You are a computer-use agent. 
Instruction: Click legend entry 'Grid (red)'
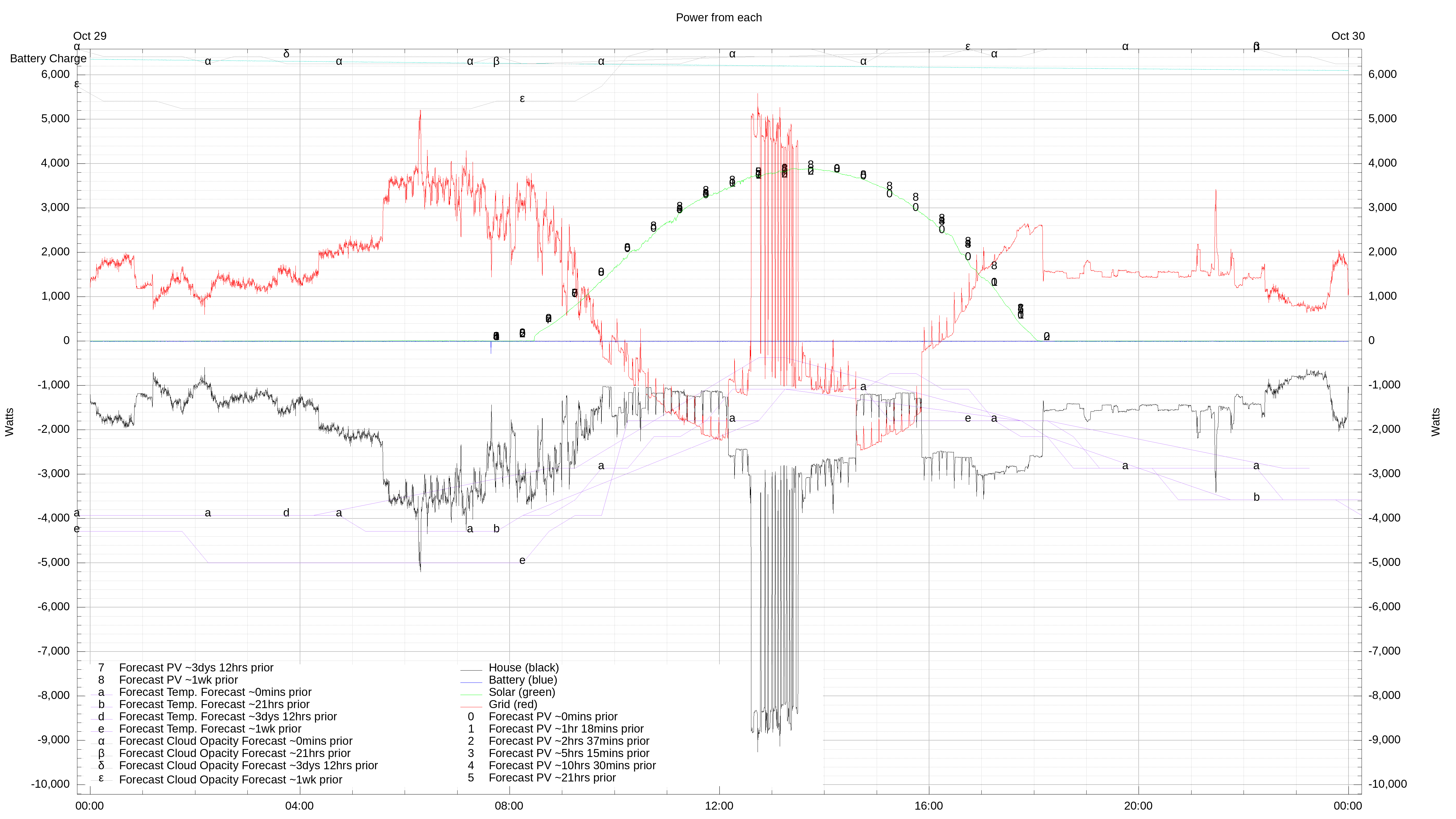[x=513, y=704]
